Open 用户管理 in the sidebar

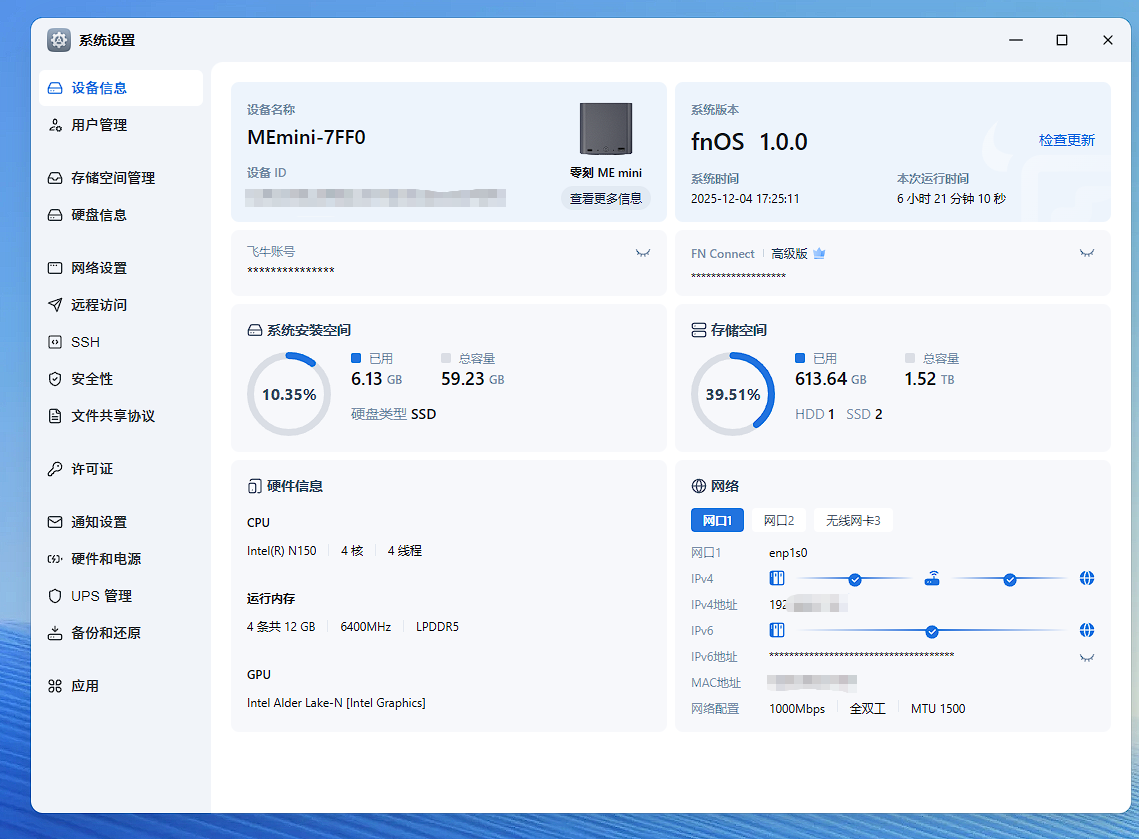(99, 125)
